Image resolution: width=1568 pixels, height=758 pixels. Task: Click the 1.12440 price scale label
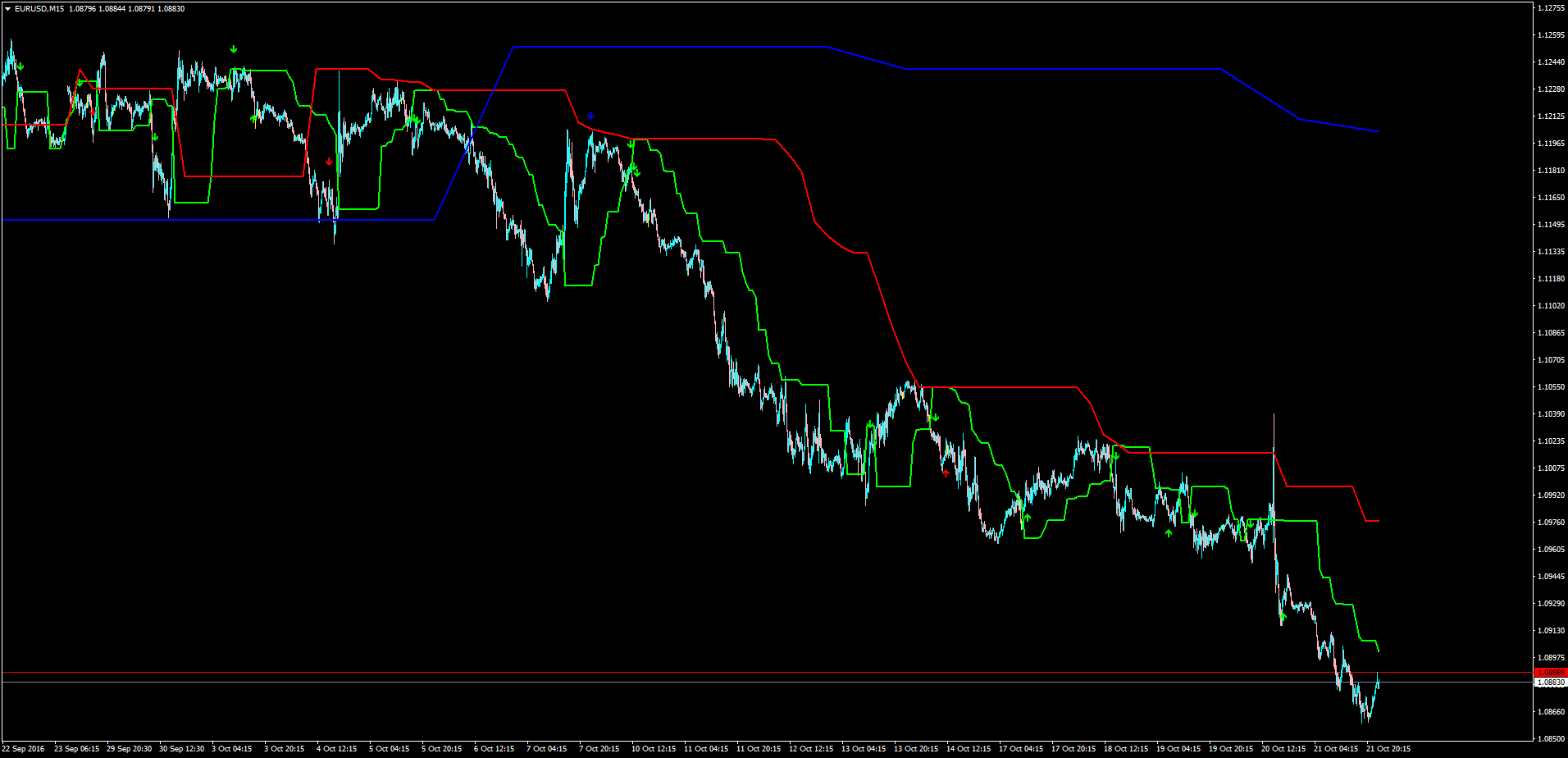[x=1552, y=62]
